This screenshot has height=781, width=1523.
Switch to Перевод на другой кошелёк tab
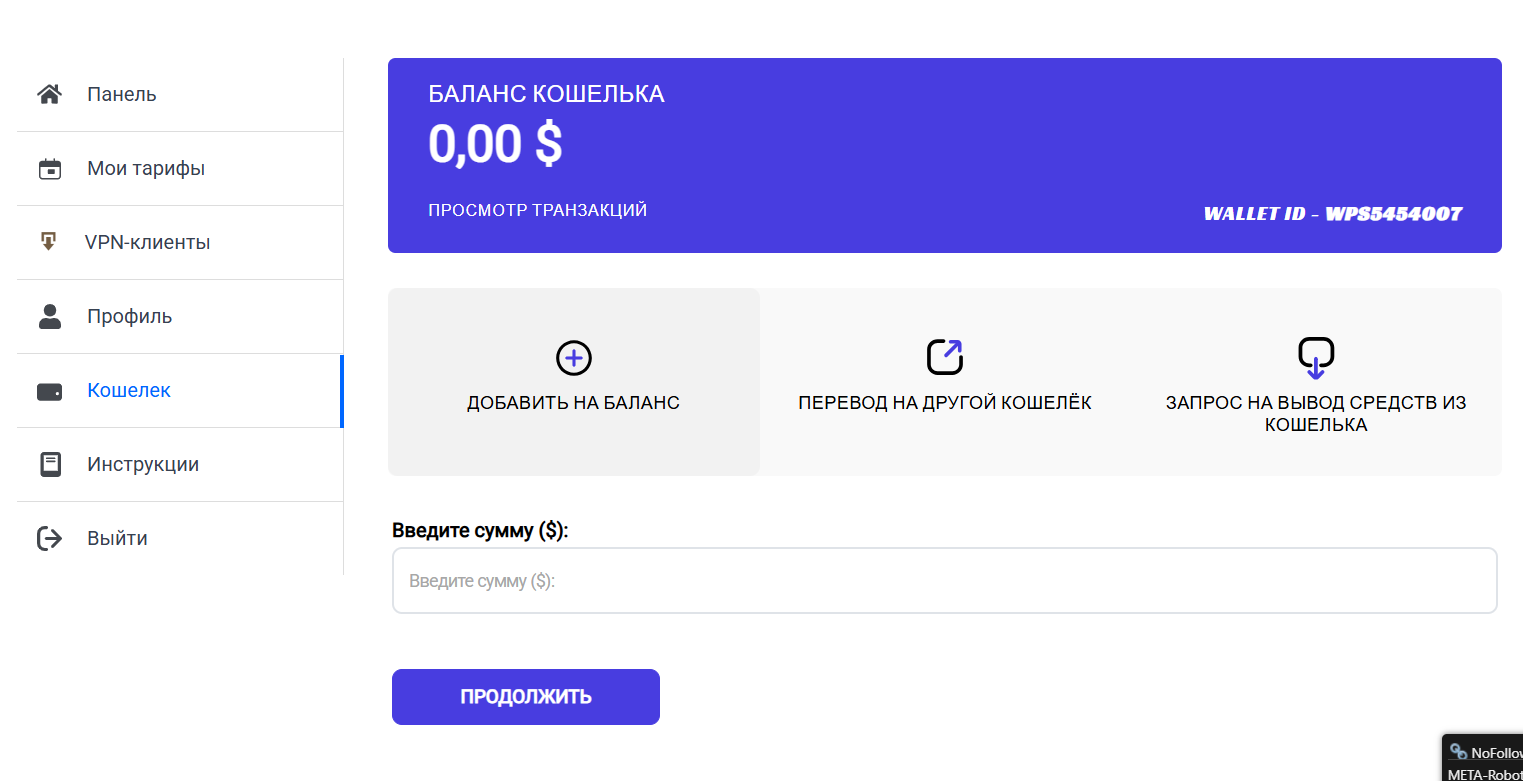(945, 382)
